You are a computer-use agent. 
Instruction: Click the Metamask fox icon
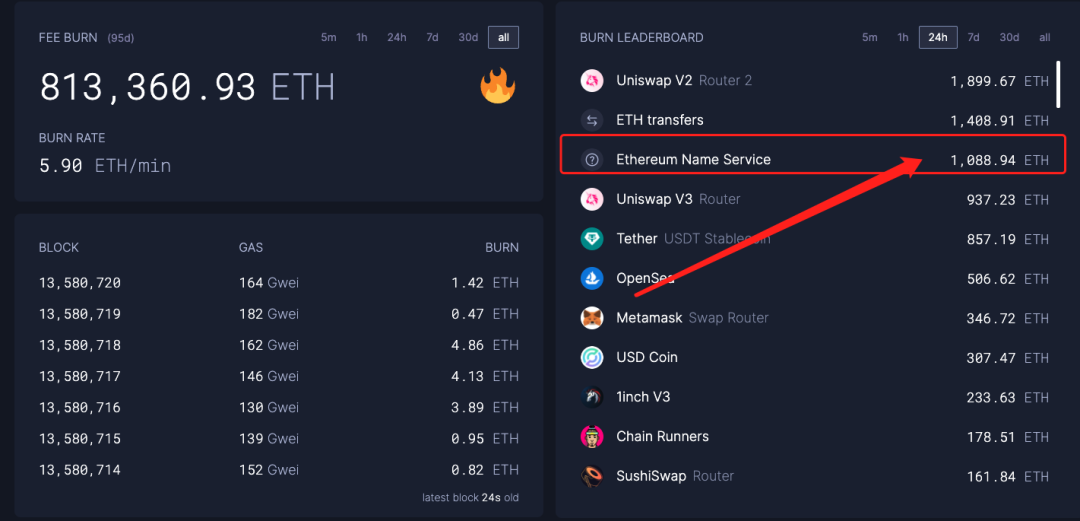click(x=592, y=318)
